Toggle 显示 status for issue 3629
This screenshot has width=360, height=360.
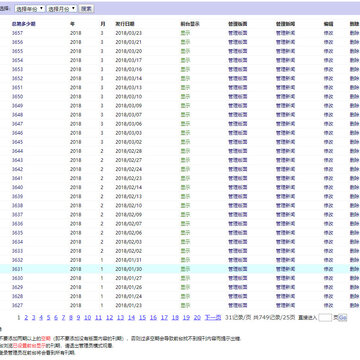(185, 287)
